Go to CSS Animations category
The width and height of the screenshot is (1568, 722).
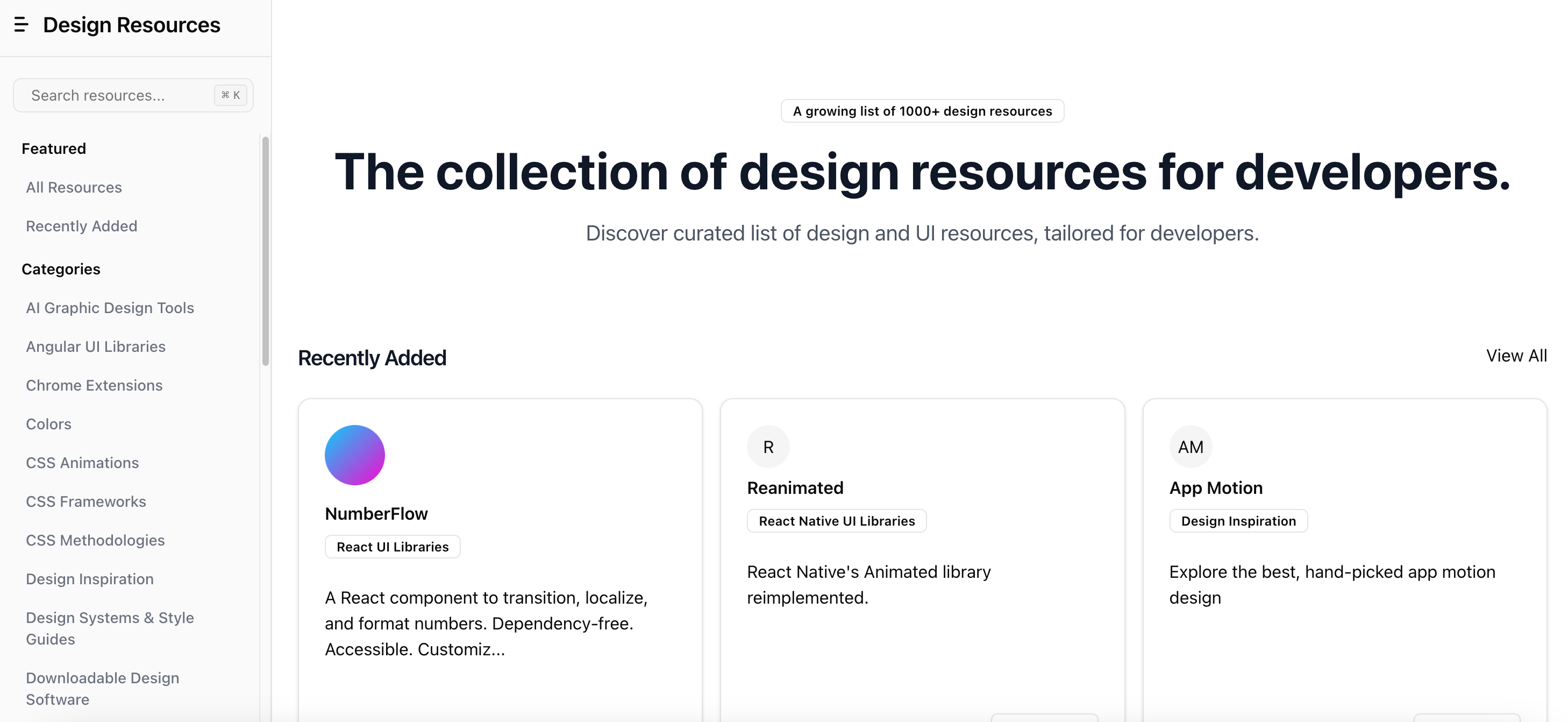click(82, 463)
